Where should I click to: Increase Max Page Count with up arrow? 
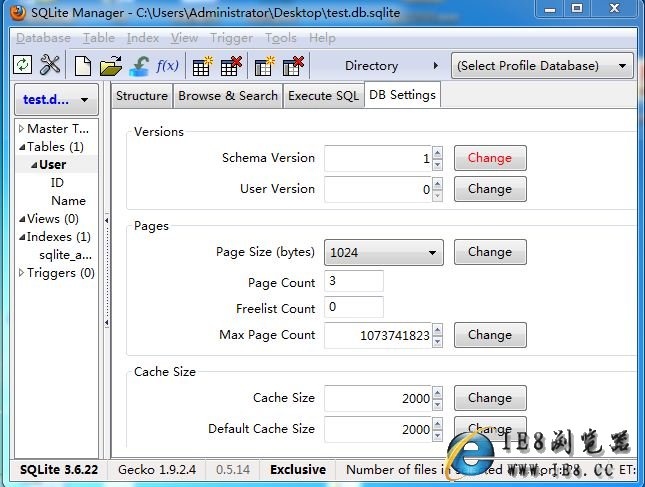point(437,329)
